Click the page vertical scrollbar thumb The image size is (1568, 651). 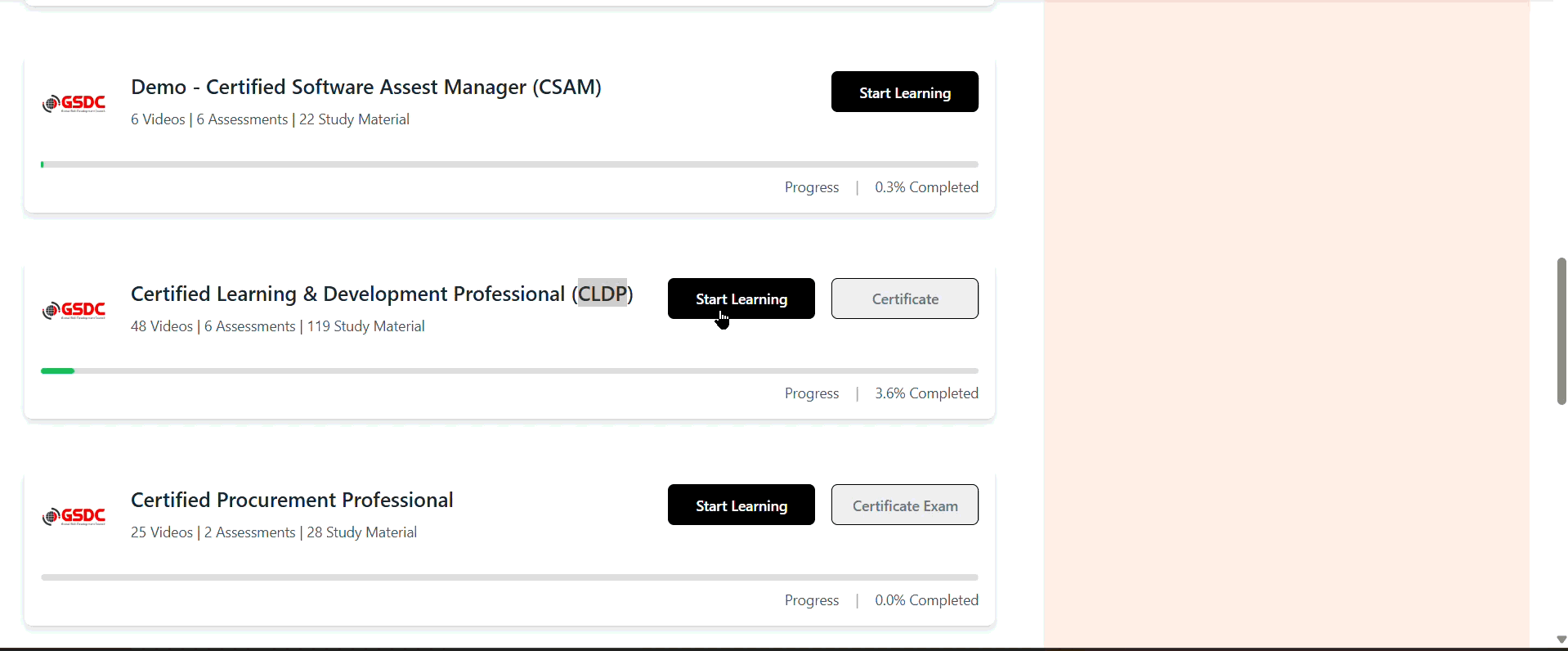tap(1561, 331)
